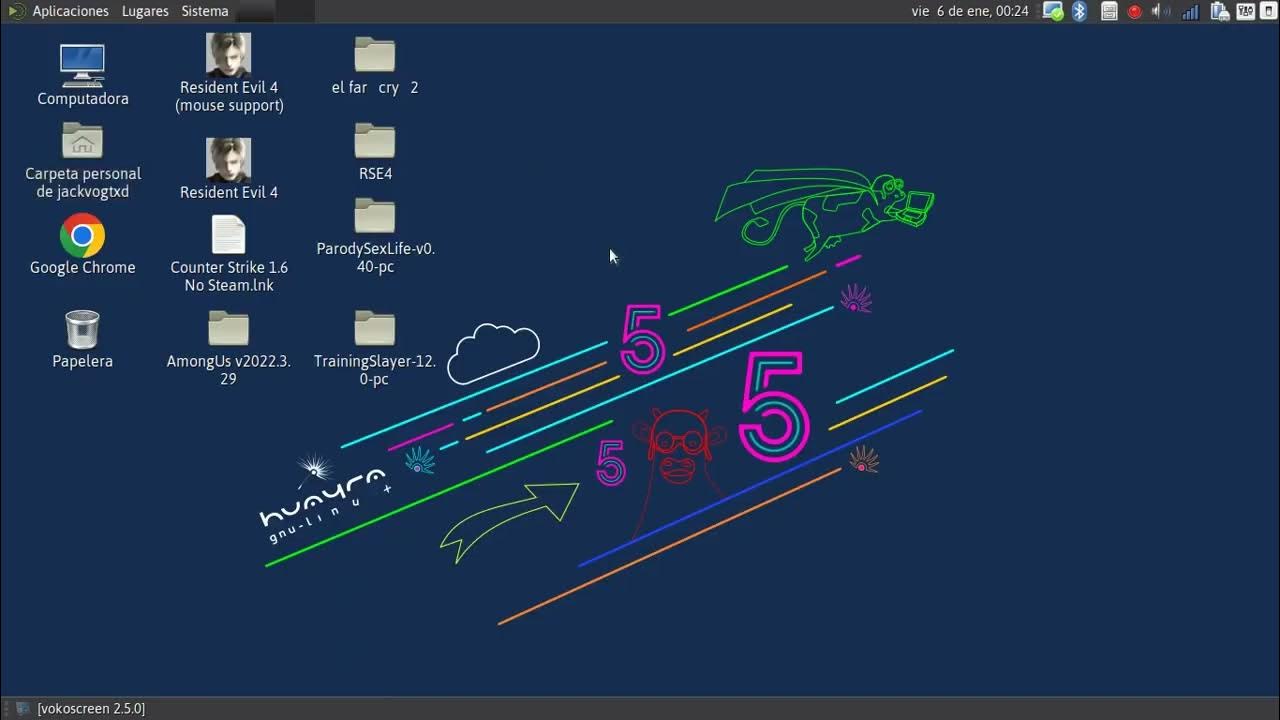Viewport: 1280px width, 720px height.
Task: Open the Bluetooth tray icon
Action: pos(1079,11)
